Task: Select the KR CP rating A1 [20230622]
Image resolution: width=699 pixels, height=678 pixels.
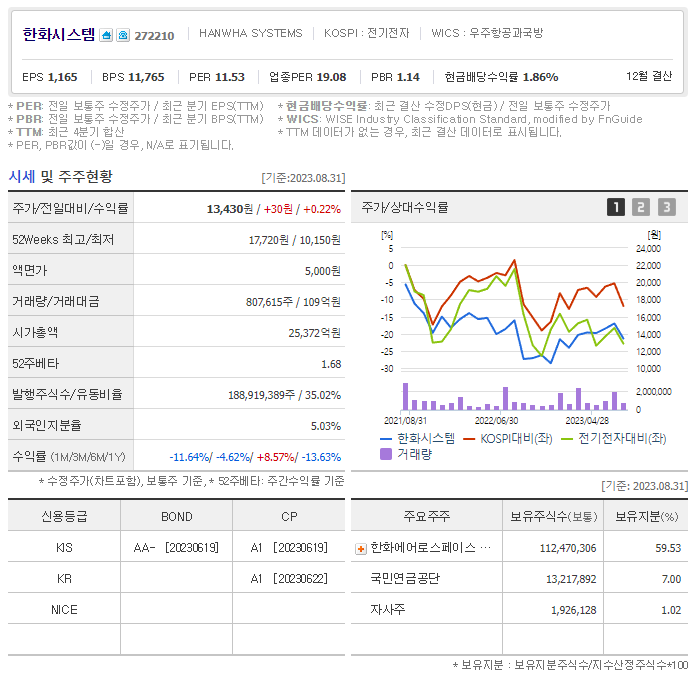Action: click(289, 579)
